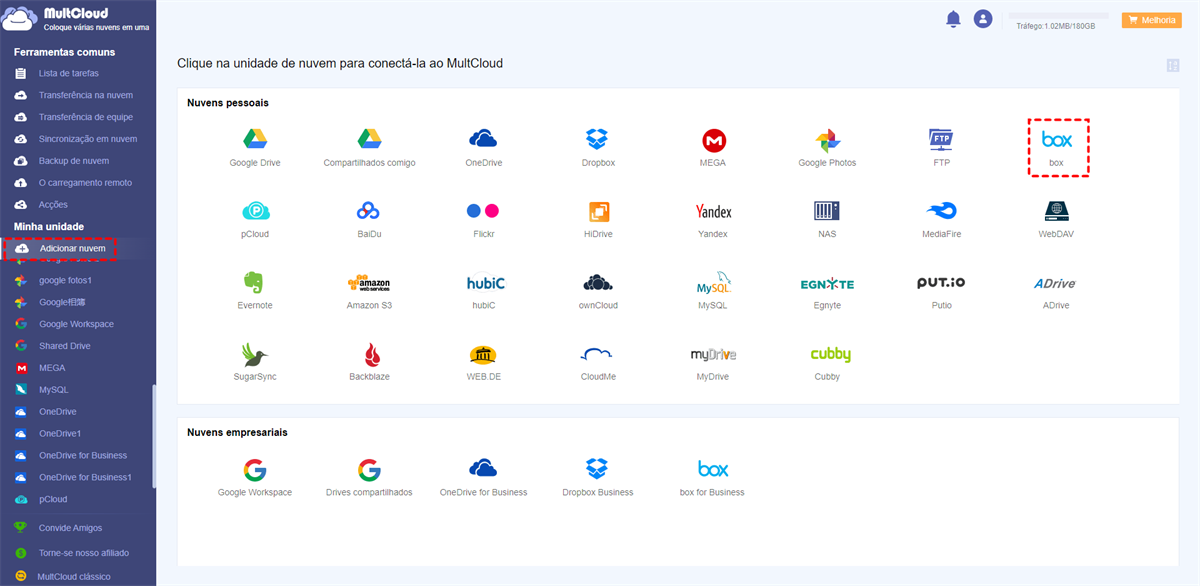Open Google Workspace drive in sidebar
This screenshot has width=1200, height=586.
[x=77, y=324]
